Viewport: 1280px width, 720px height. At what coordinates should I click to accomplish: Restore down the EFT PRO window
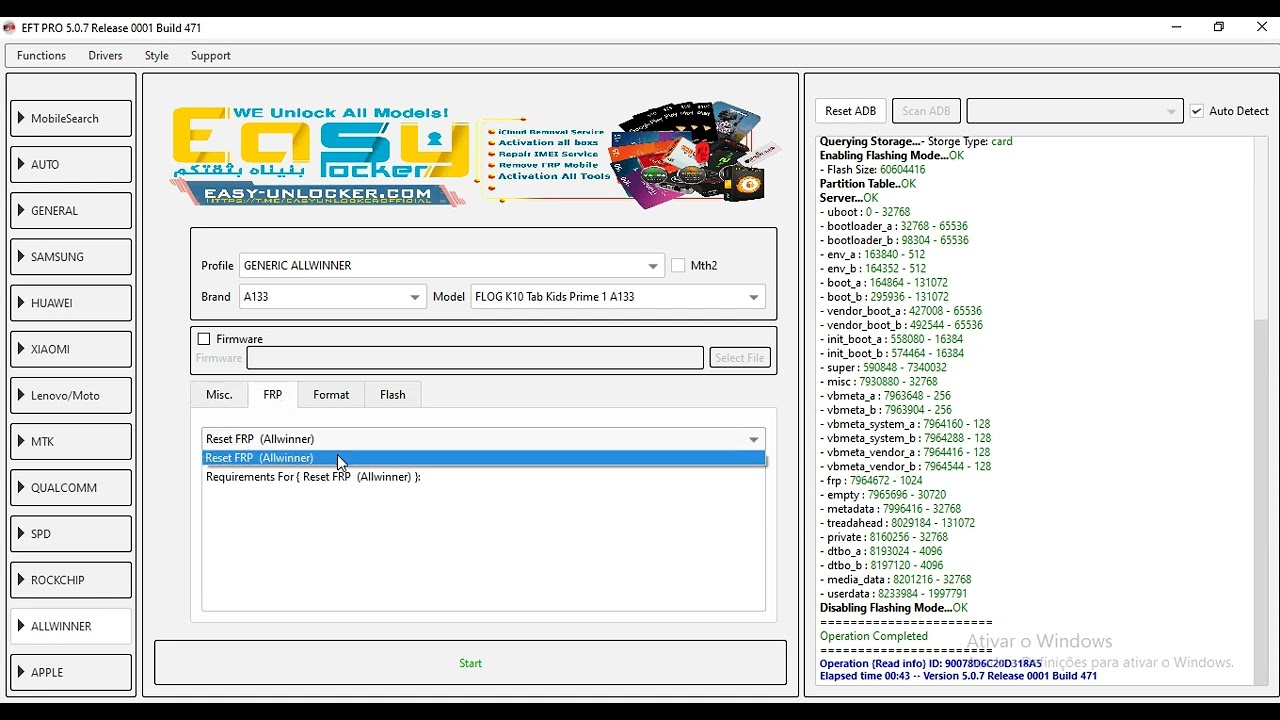pyautogui.click(x=1219, y=28)
